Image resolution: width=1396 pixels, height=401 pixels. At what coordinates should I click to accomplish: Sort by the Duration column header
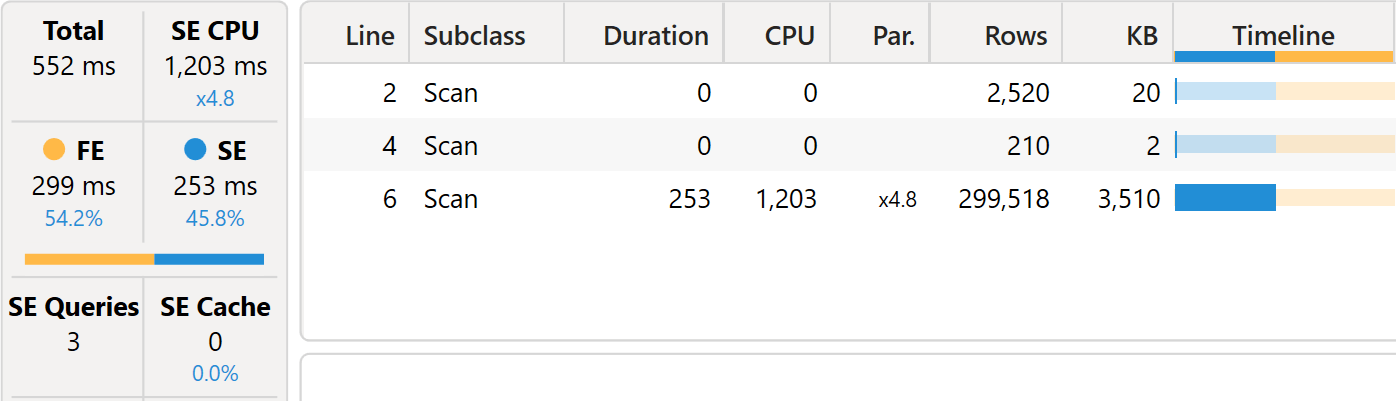pyautogui.click(x=656, y=37)
